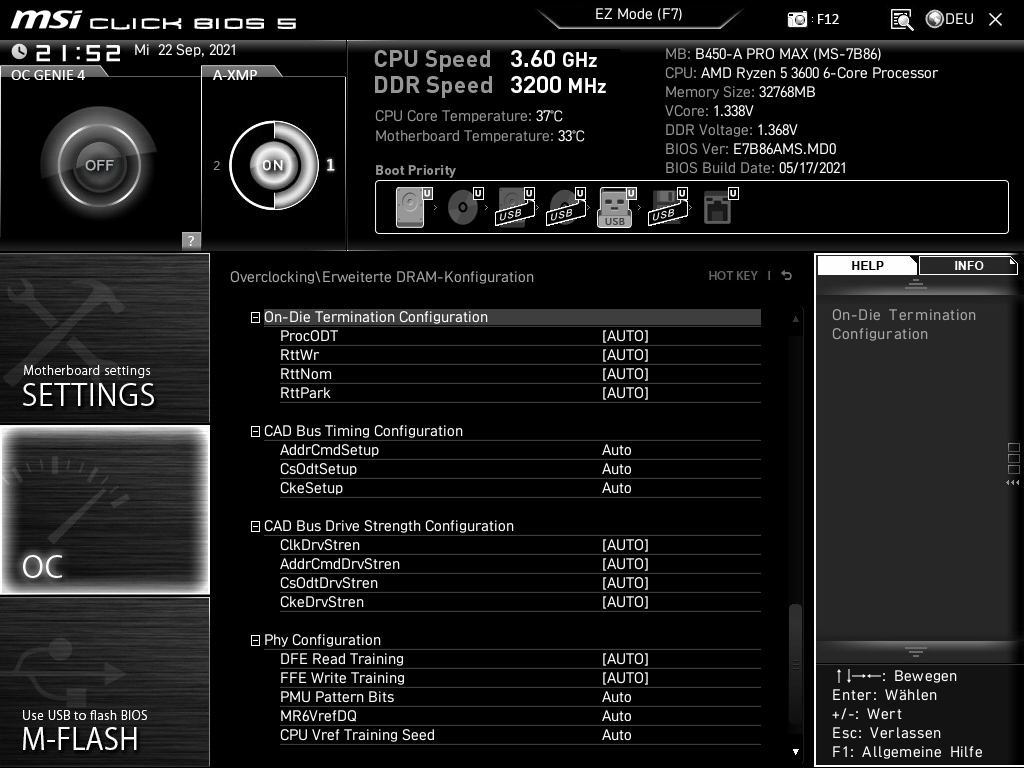Select the network boot priority icon
The width and height of the screenshot is (1024, 768).
[x=722, y=205]
